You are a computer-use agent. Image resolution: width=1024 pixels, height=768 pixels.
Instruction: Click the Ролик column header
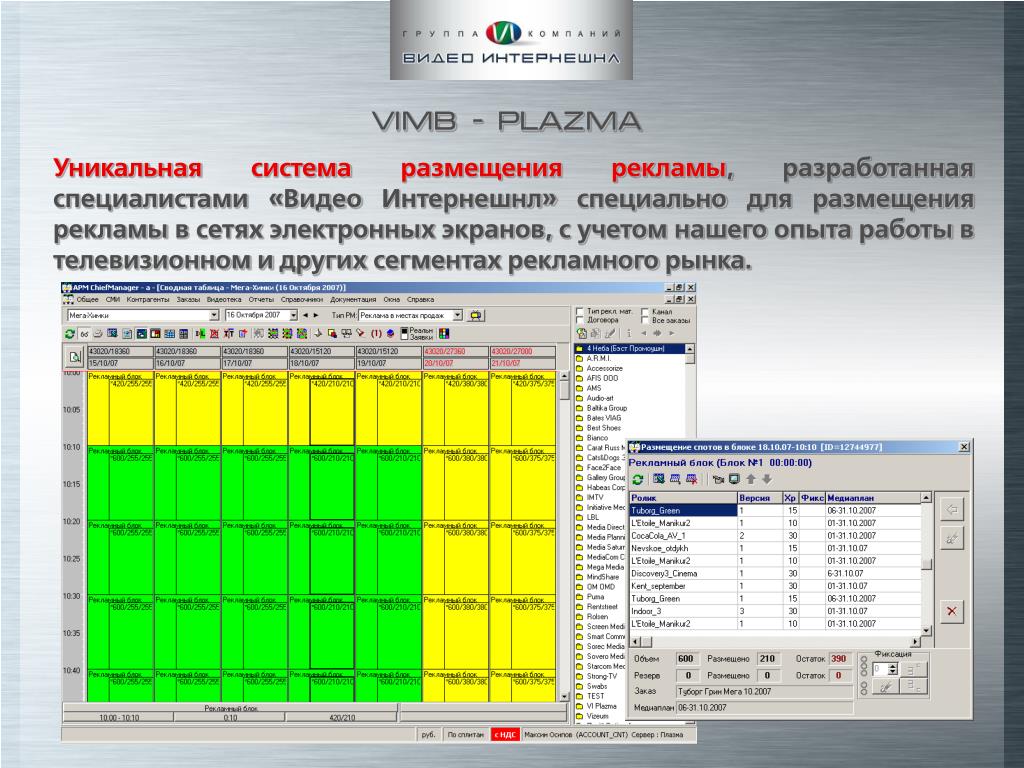(683, 498)
